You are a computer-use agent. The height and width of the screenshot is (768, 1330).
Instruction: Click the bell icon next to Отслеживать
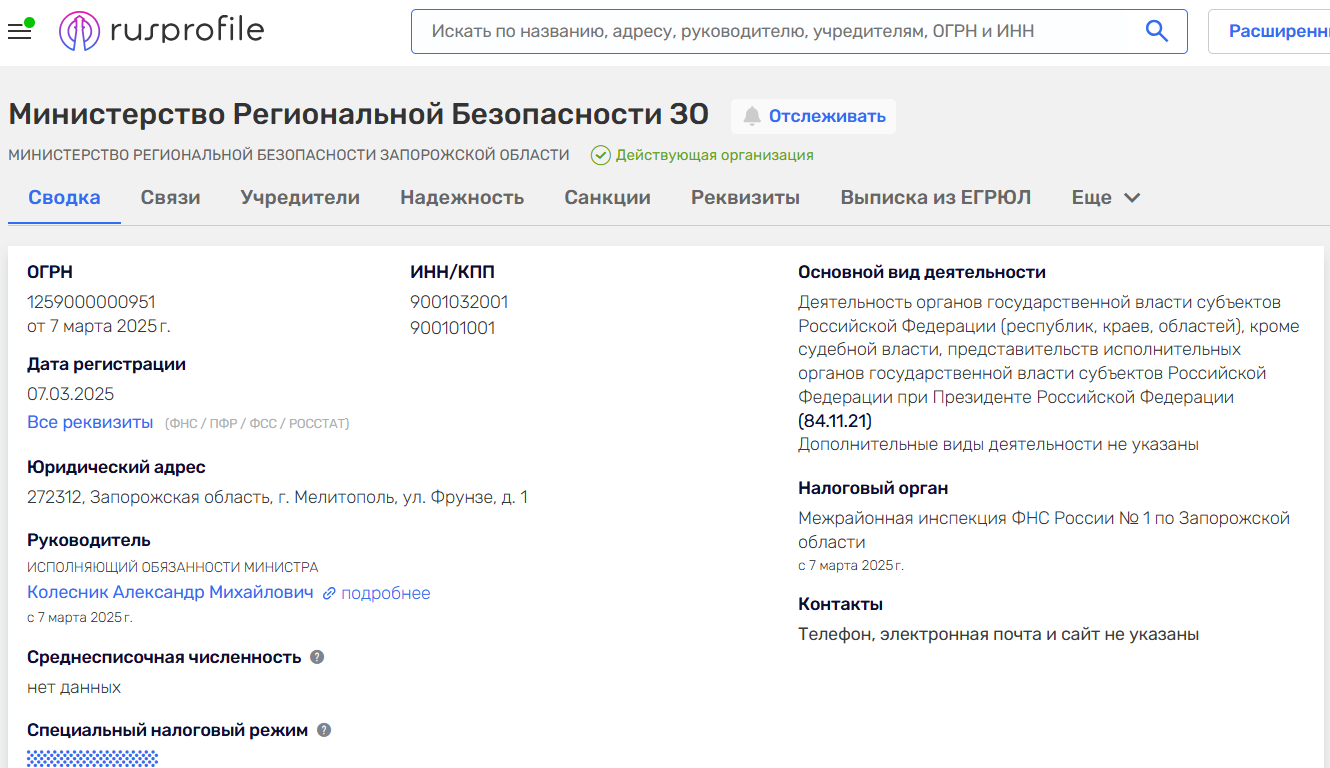coord(753,116)
